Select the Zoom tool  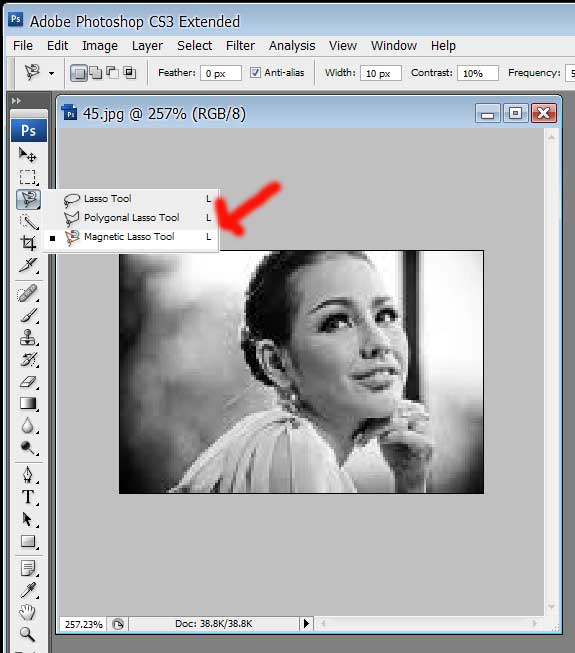28,634
